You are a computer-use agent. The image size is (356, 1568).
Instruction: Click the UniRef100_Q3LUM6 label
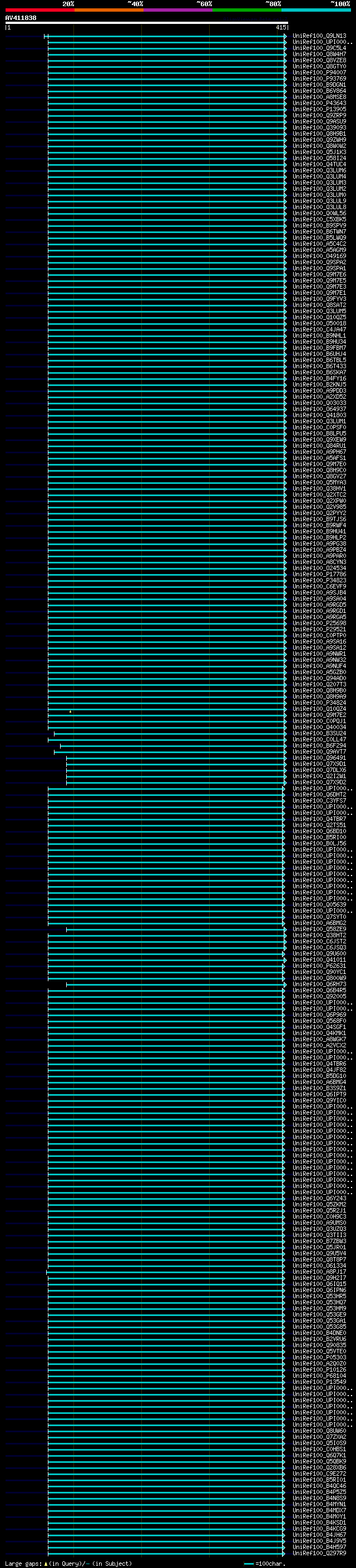pyautogui.click(x=319, y=170)
